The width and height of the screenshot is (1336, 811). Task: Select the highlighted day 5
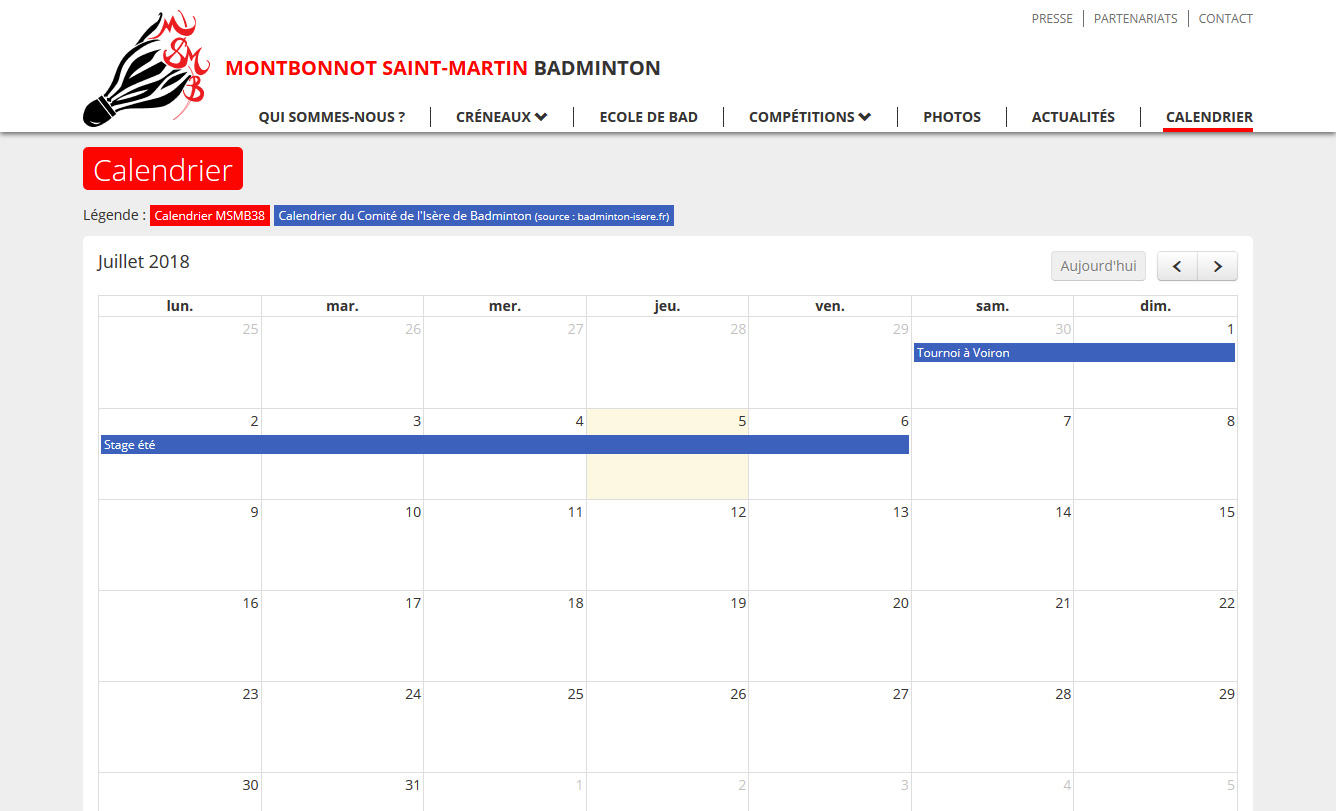coord(668,454)
